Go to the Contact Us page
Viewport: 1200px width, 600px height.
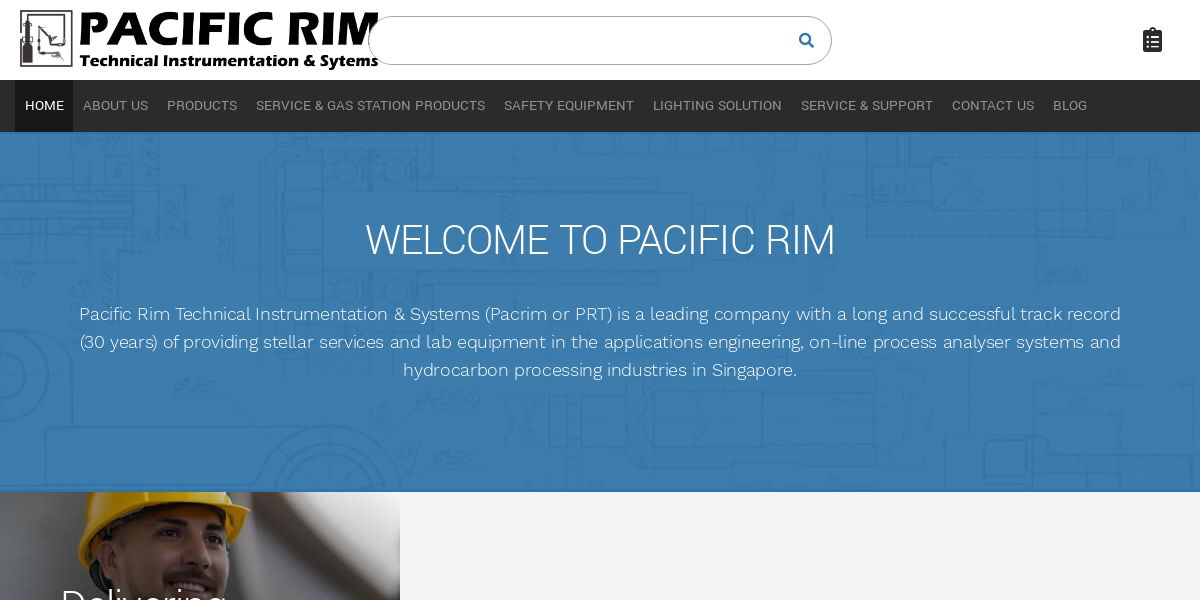pos(993,106)
